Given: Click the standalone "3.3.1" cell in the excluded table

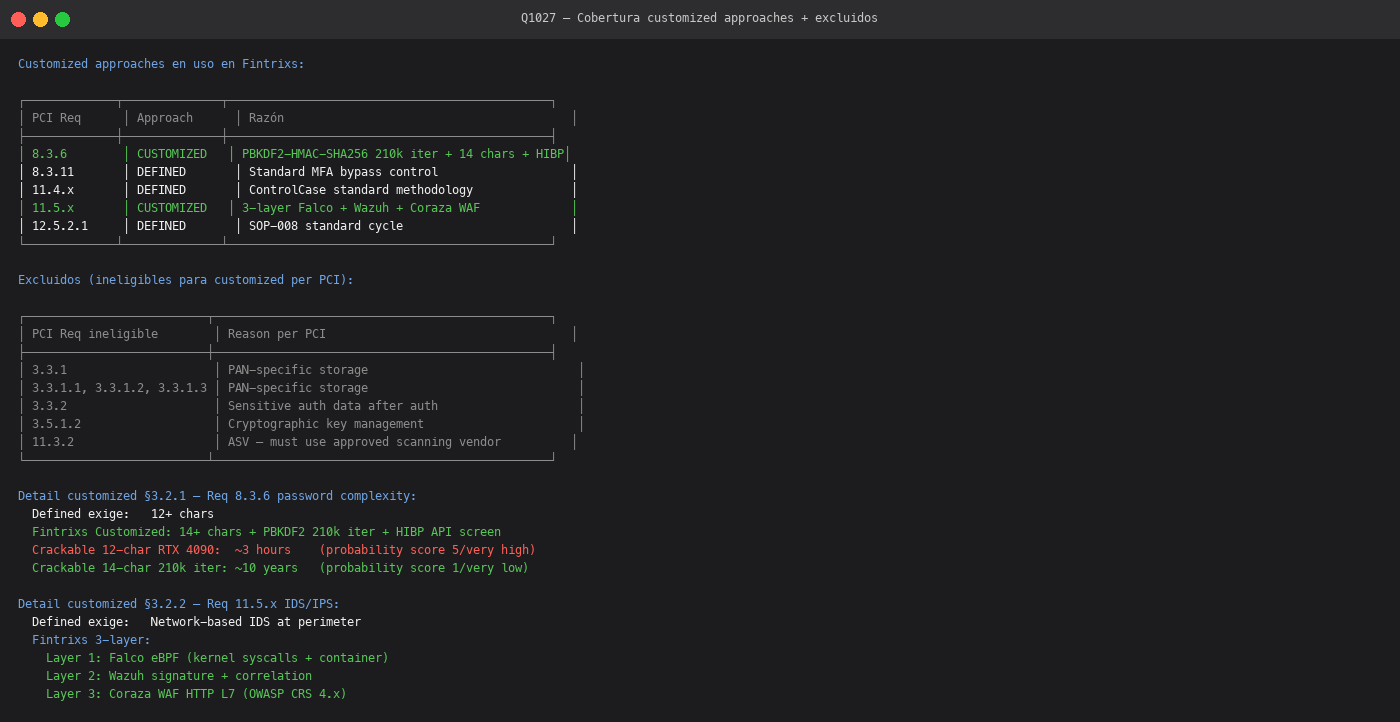Looking at the screenshot, I should (49, 370).
